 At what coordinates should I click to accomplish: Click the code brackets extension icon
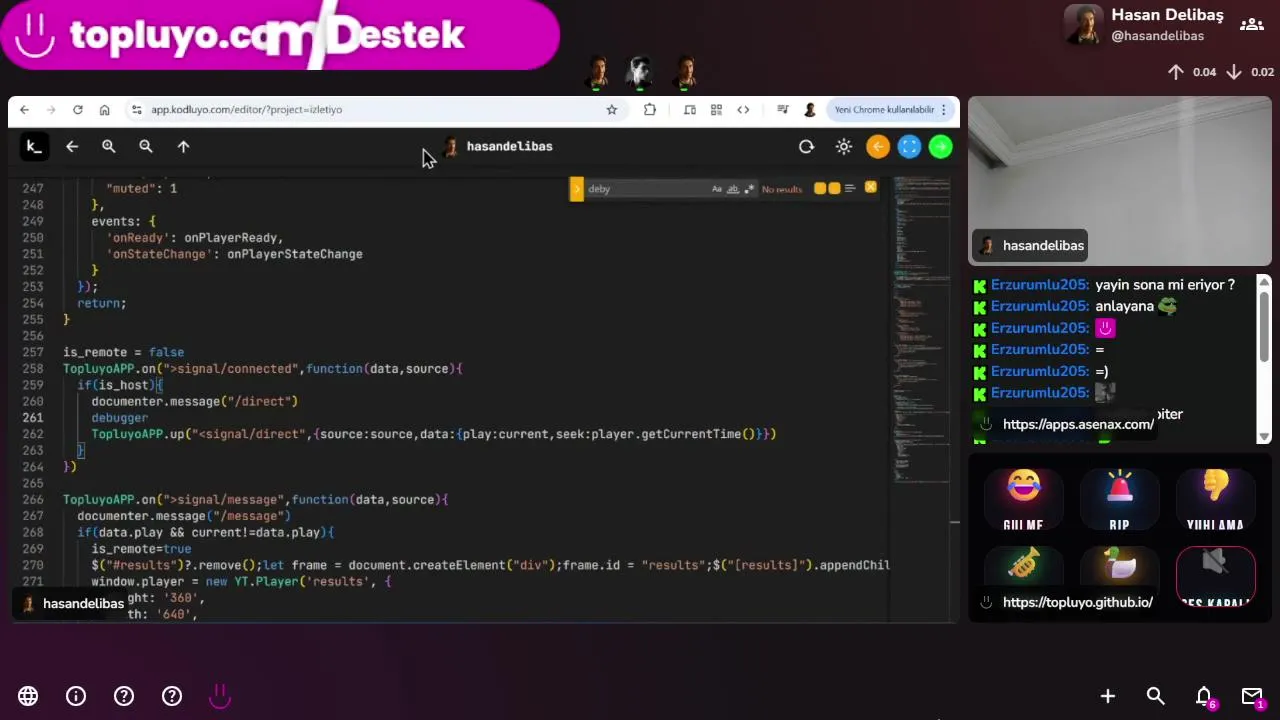tap(743, 110)
